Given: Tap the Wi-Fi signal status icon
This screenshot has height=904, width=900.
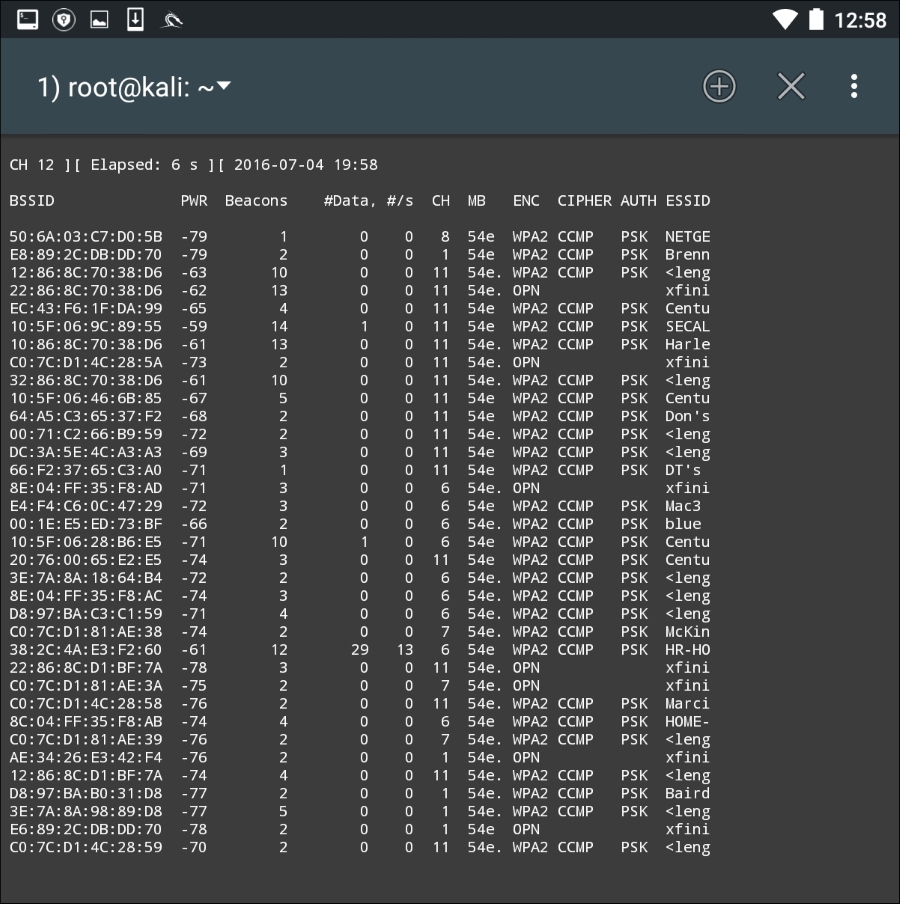Looking at the screenshot, I should pos(786,19).
